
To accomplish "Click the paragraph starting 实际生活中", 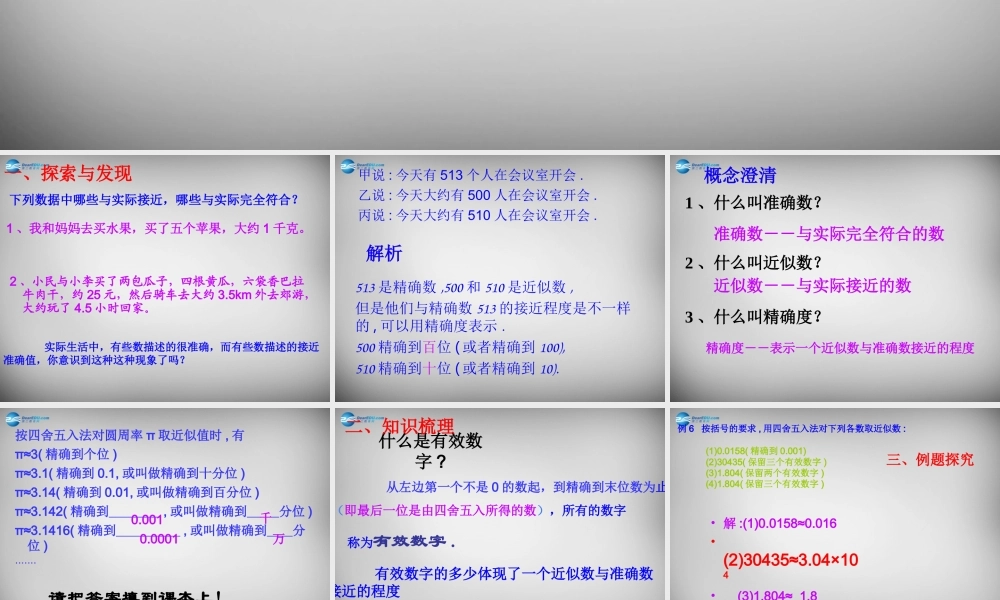I will (161, 353).
